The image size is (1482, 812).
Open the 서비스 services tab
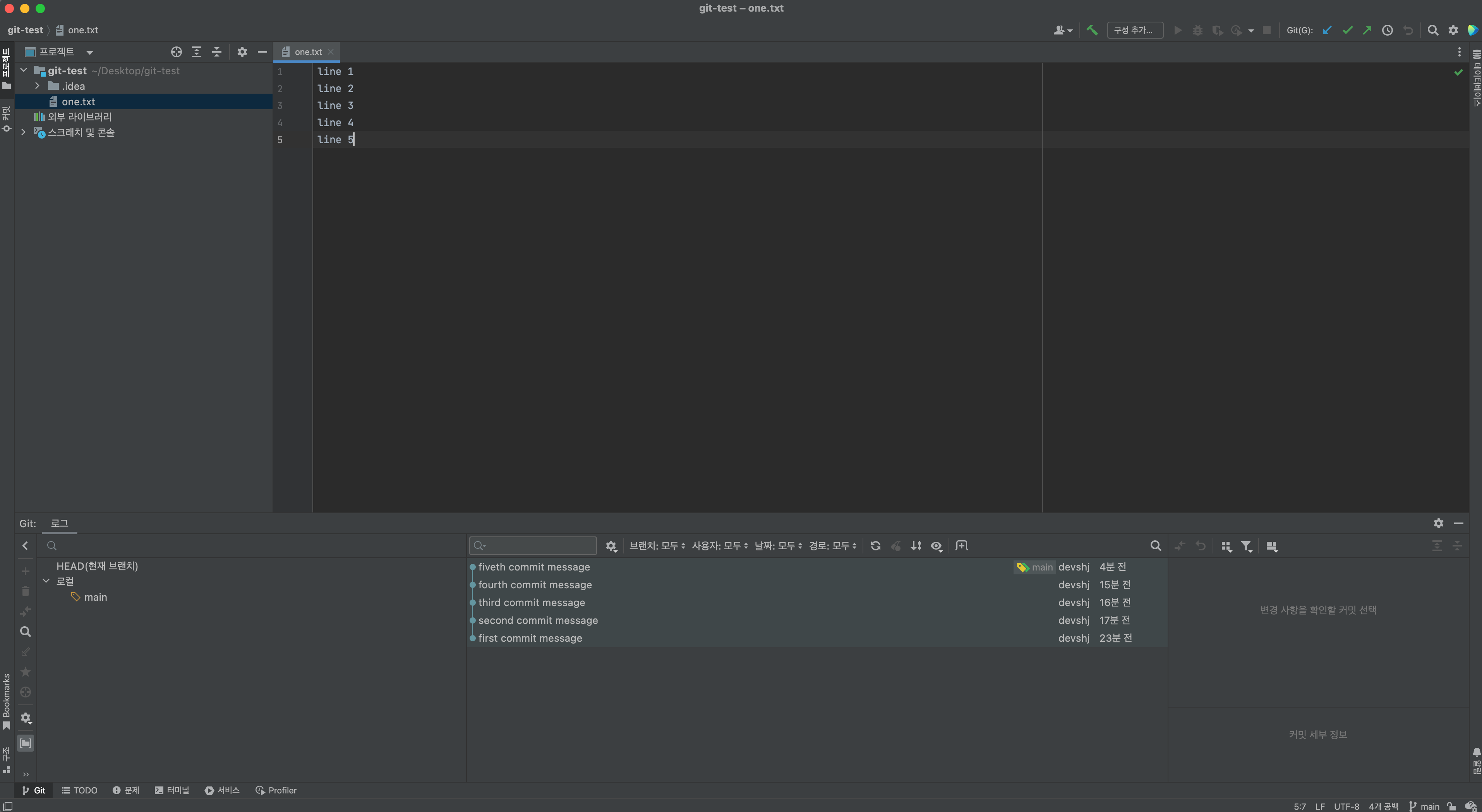tap(222, 790)
